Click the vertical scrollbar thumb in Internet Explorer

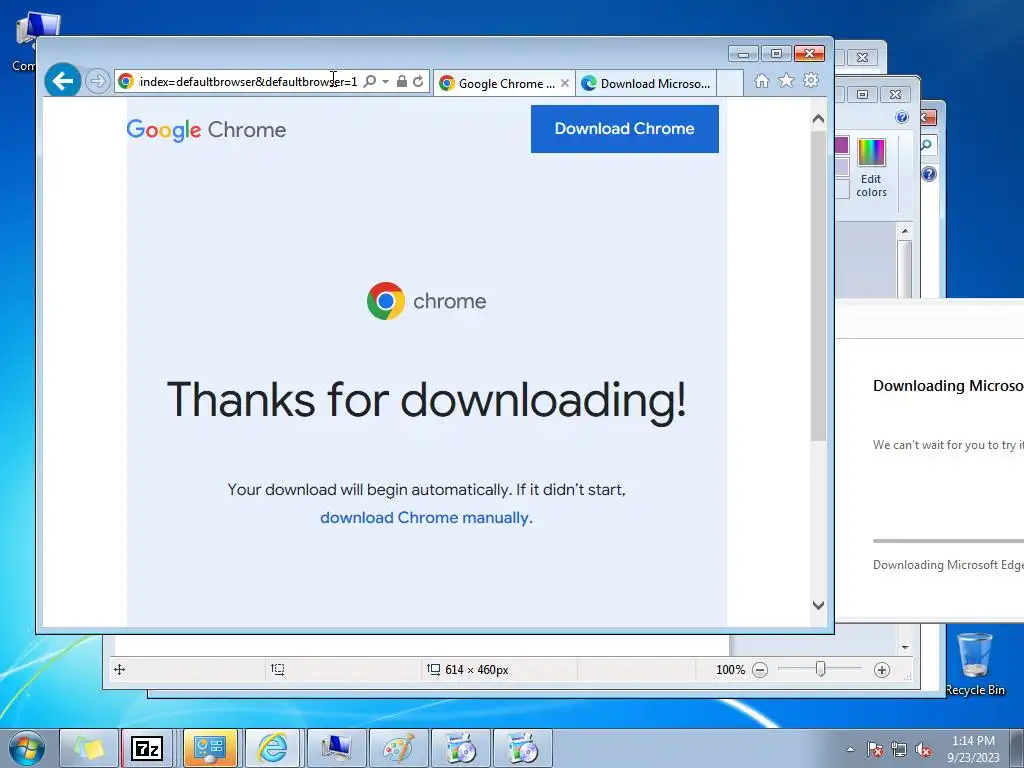[x=818, y=286]
